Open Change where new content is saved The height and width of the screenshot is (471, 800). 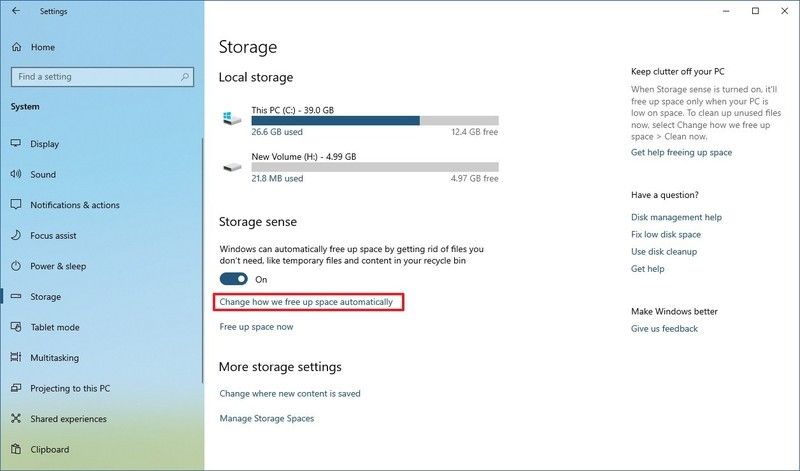pyautogui.click(x=290, y=393)
